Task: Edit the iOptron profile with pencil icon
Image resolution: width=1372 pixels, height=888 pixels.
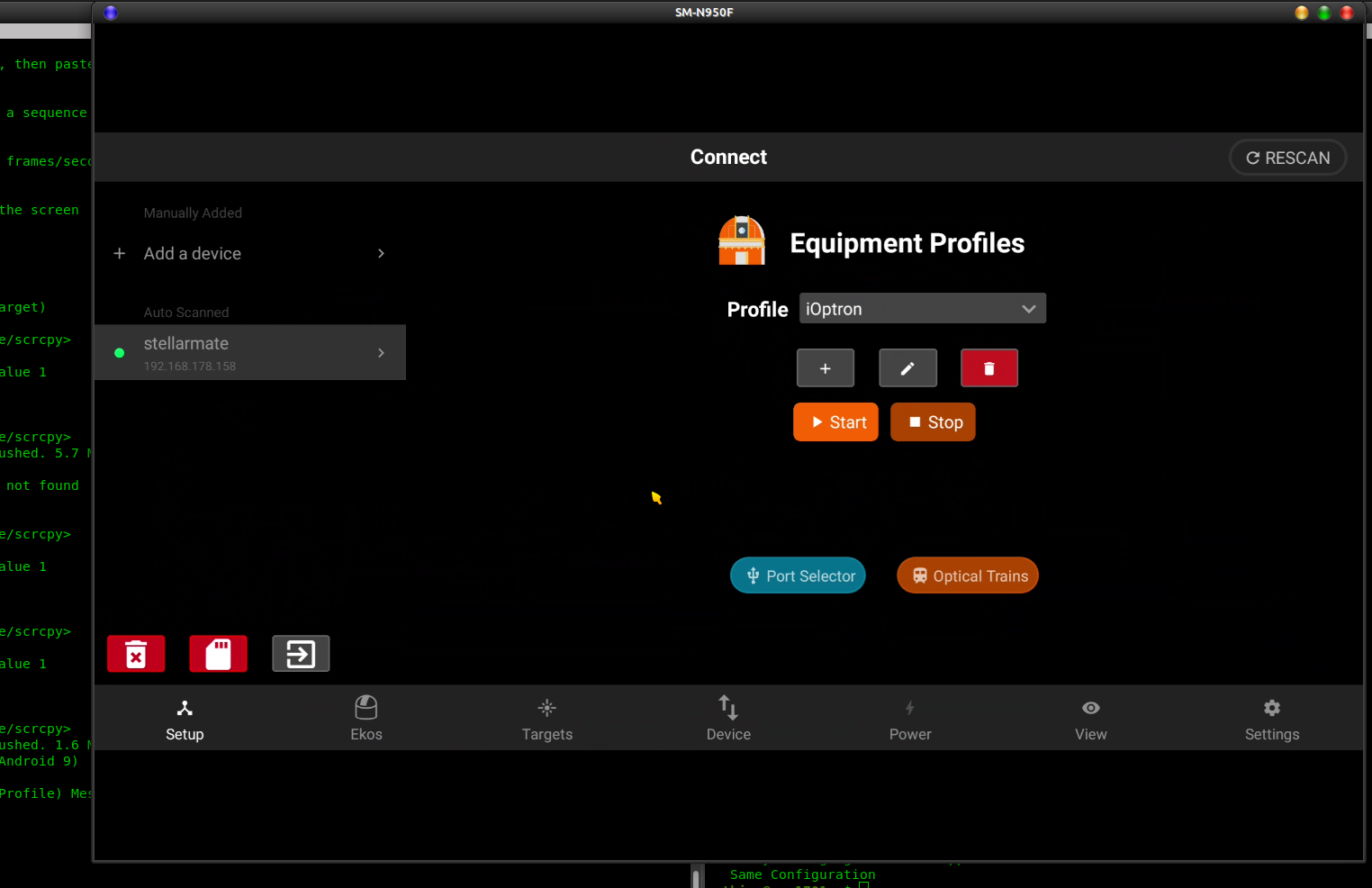Action: (x=907, y=367)
